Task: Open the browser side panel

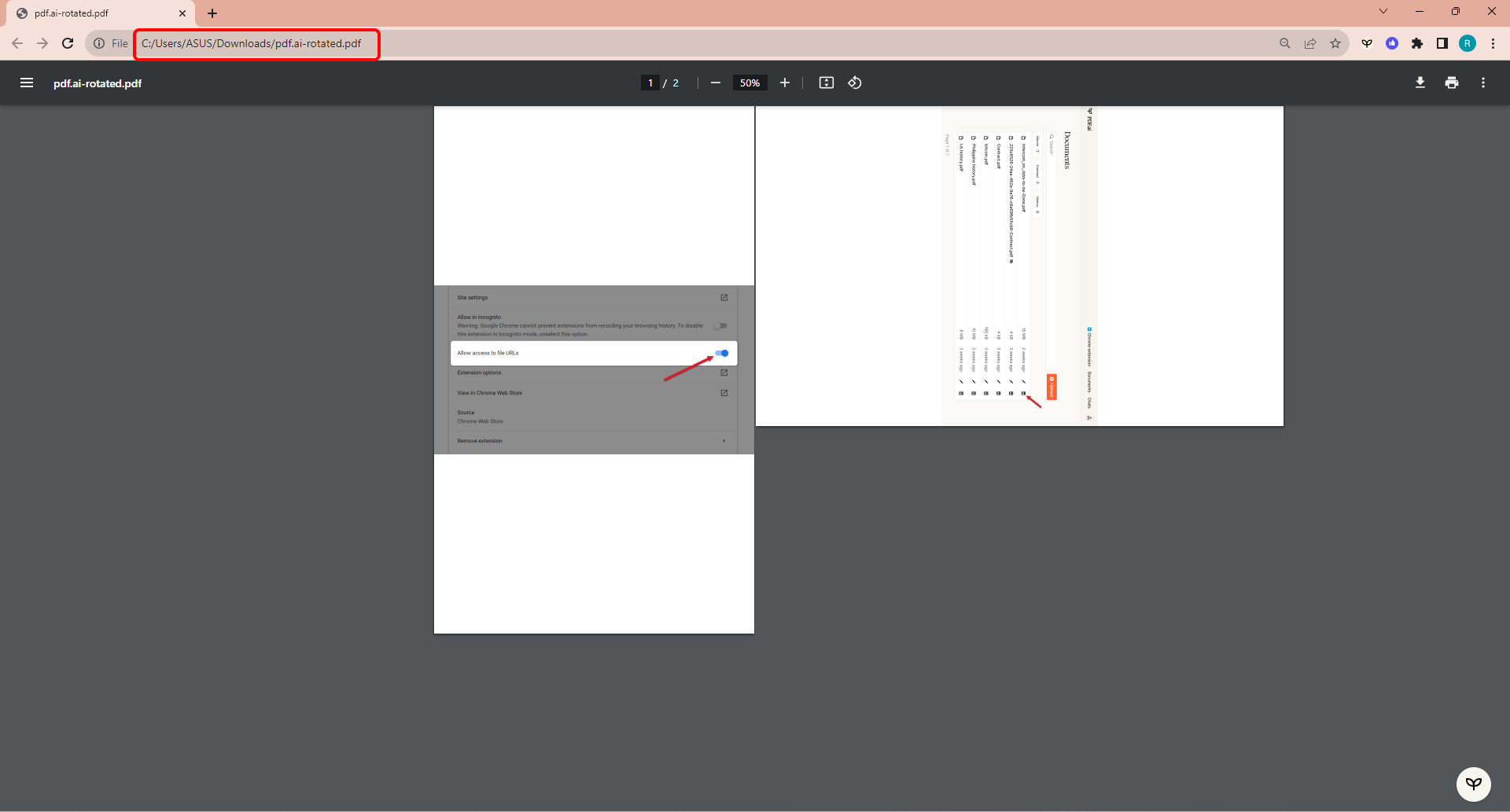Action: coord(1442,43)
